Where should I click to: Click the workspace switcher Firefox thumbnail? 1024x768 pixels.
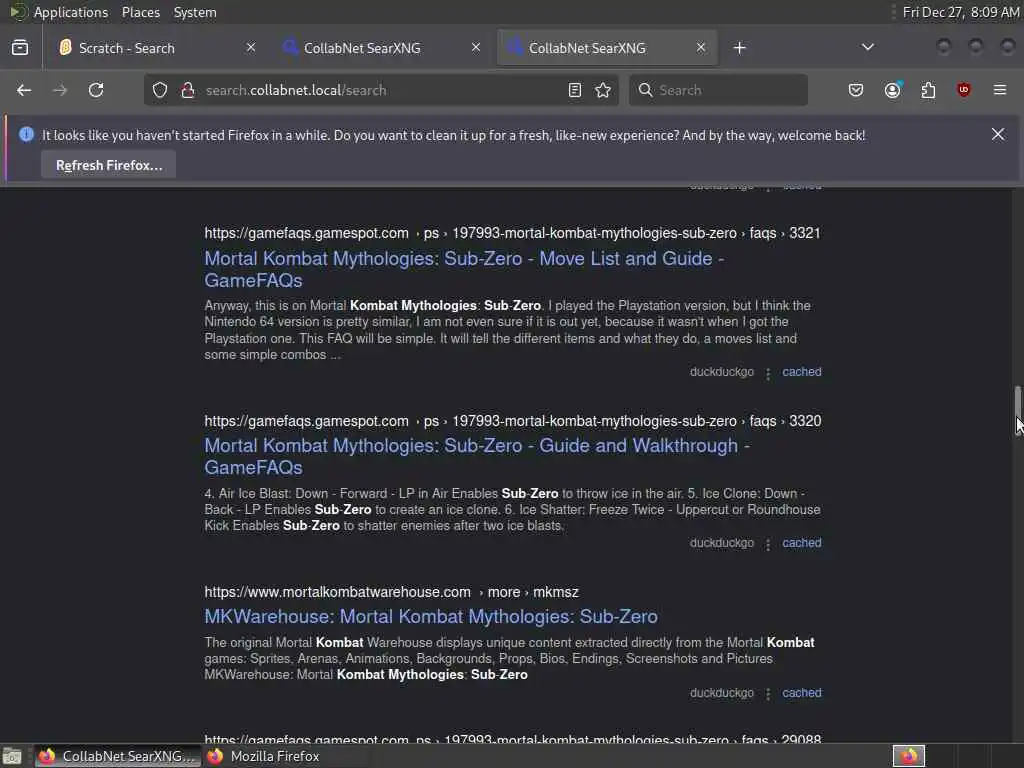[908, 756]
